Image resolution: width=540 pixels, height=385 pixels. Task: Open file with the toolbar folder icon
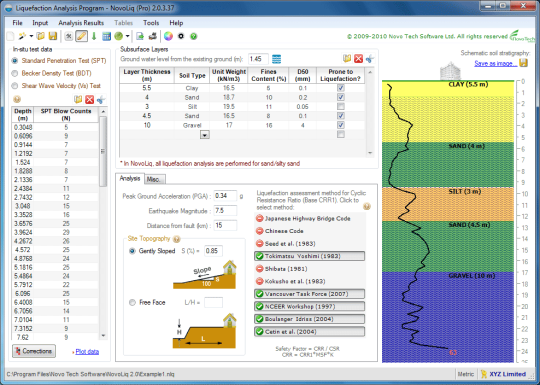coord(41,36)
